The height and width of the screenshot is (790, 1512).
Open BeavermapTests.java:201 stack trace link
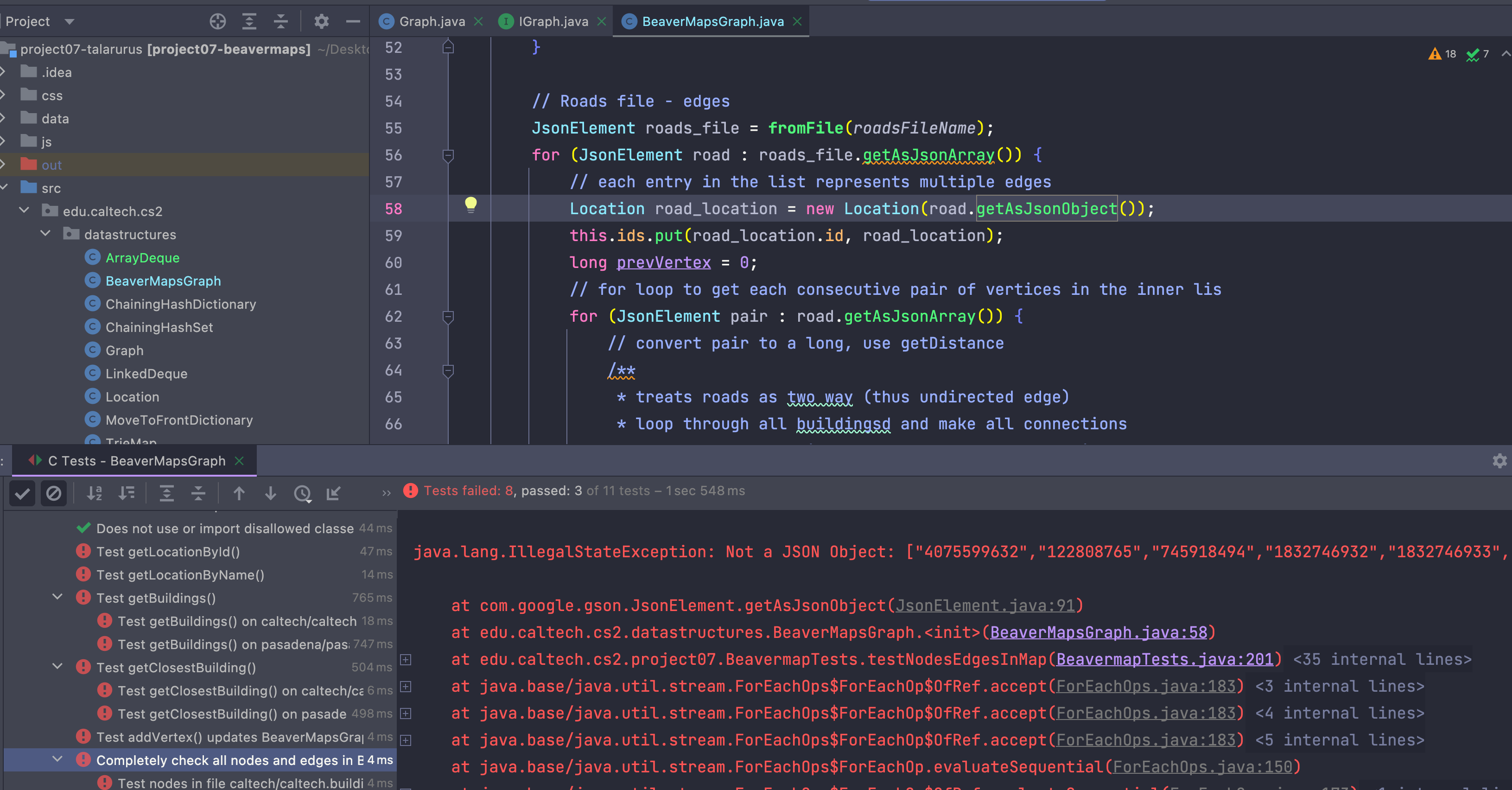pyautogui.click(x=1164, y=660)
